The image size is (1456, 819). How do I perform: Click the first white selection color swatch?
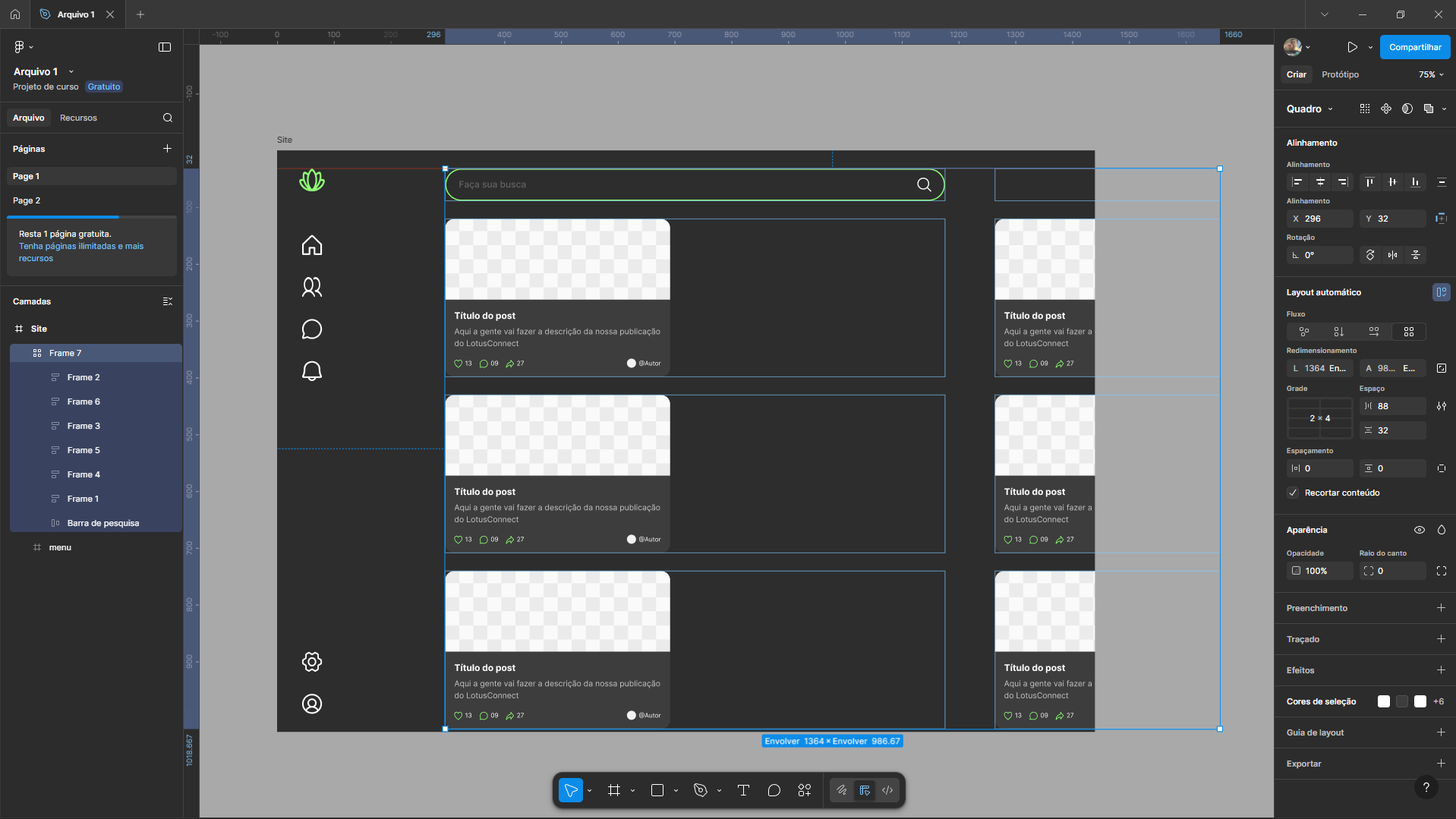[1384, 701]
